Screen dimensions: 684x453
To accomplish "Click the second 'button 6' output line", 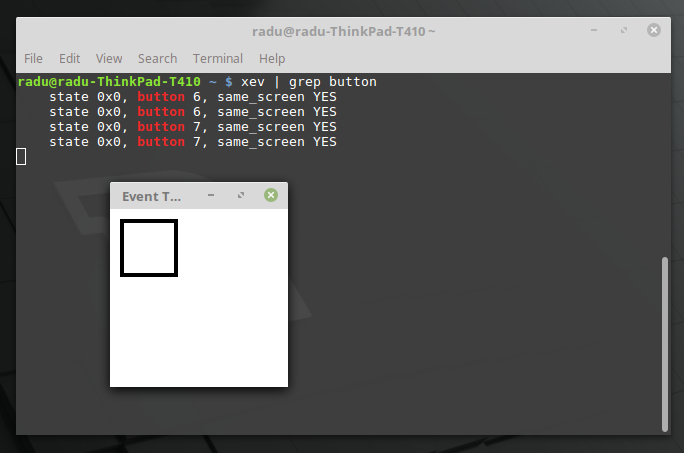I will 193,112.
